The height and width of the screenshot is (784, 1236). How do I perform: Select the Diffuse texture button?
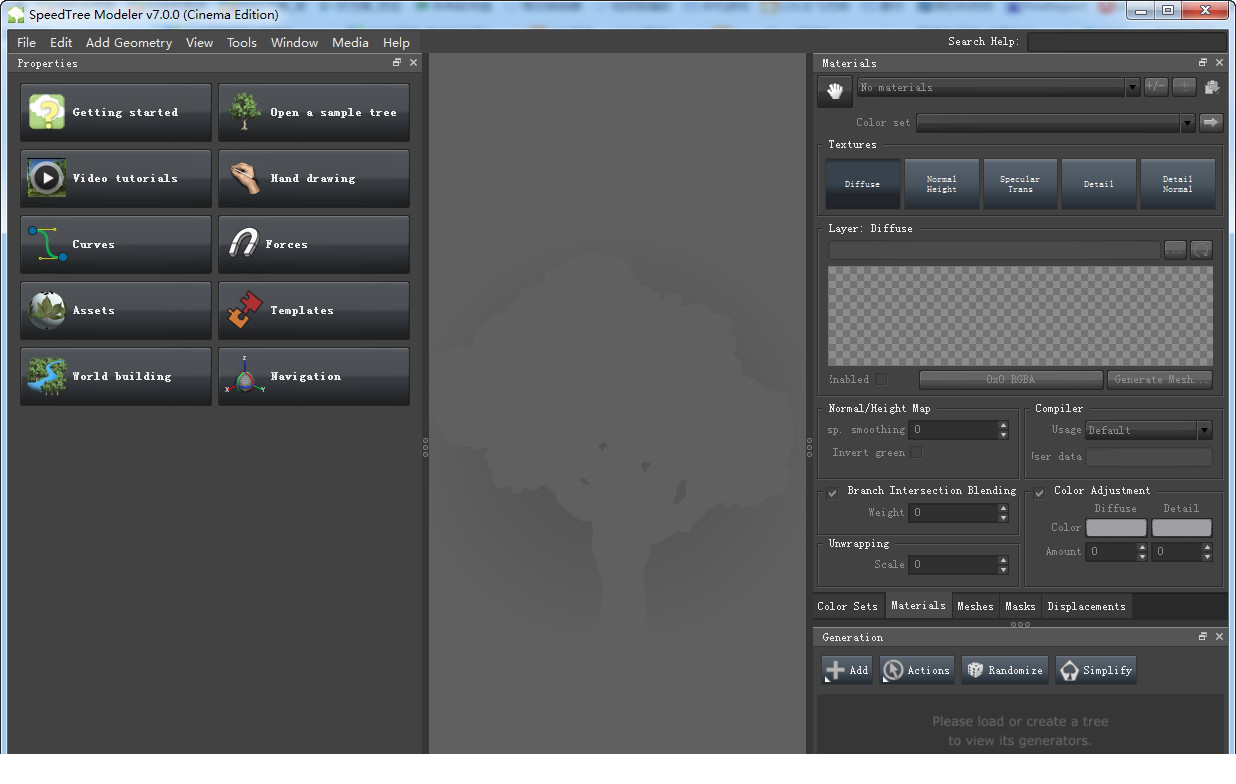(x=863, y=184)
